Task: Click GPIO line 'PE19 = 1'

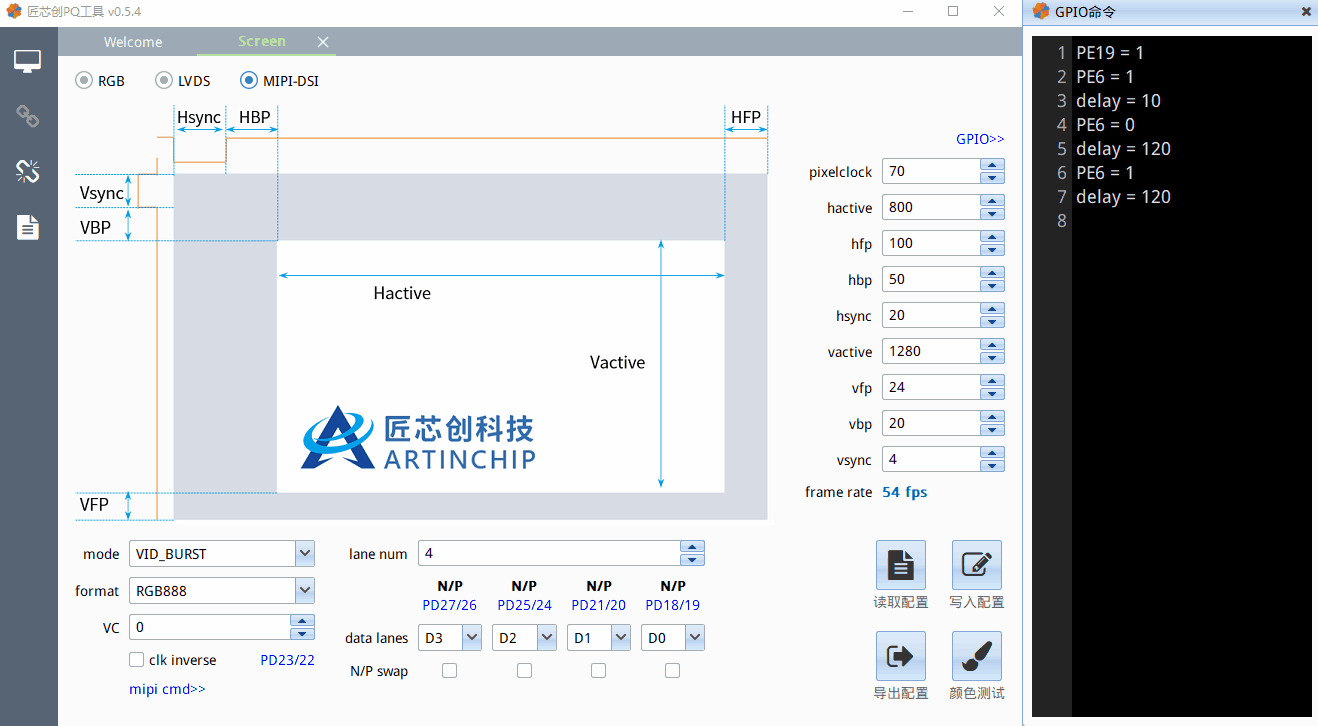Action: [1110, 52]
